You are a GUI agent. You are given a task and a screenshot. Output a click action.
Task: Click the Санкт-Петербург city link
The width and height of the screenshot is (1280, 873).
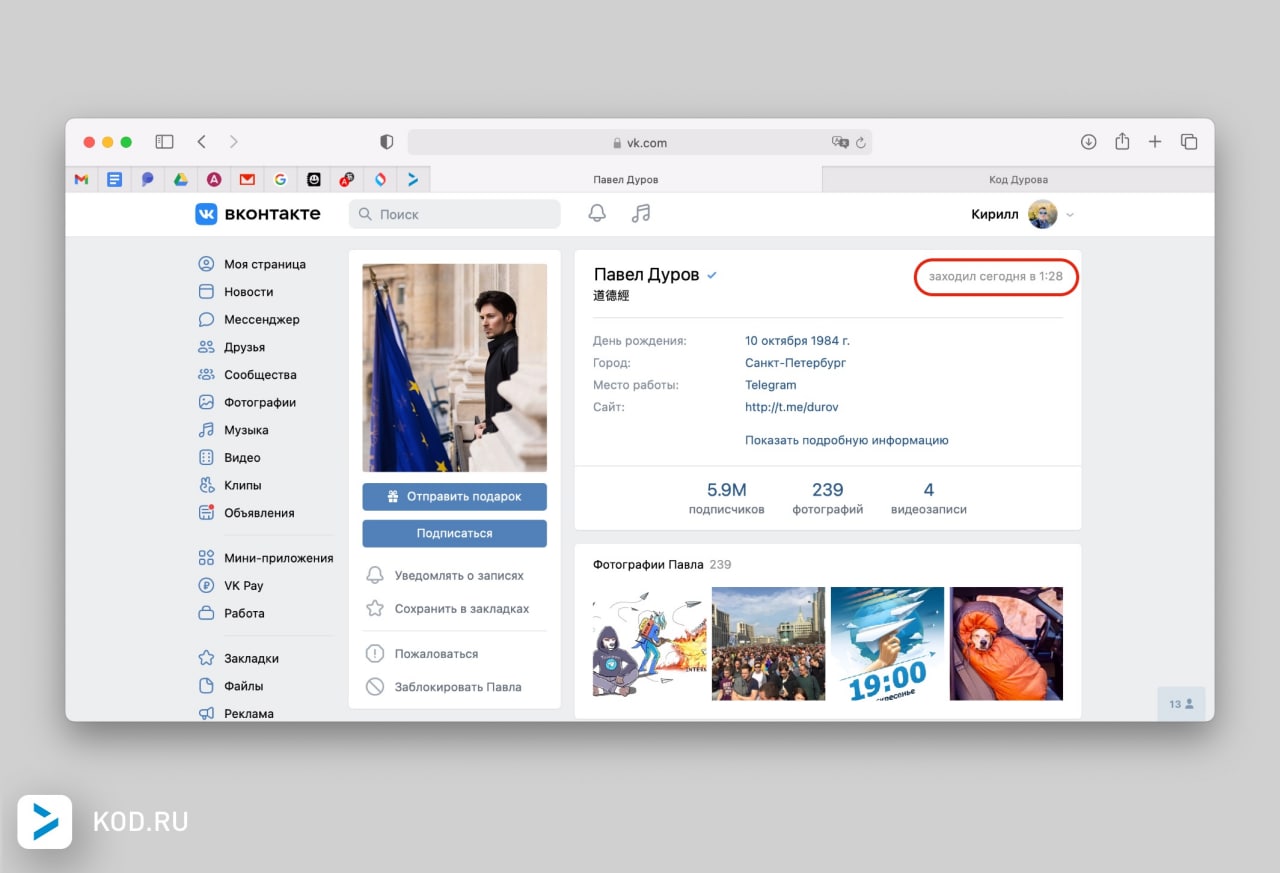[x=796, y=363]
